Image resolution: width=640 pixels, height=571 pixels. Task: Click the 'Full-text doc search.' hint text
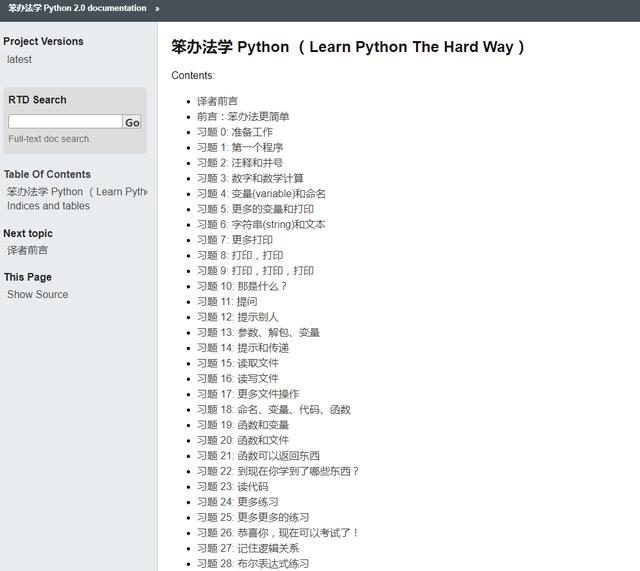(x=49, y=139)
